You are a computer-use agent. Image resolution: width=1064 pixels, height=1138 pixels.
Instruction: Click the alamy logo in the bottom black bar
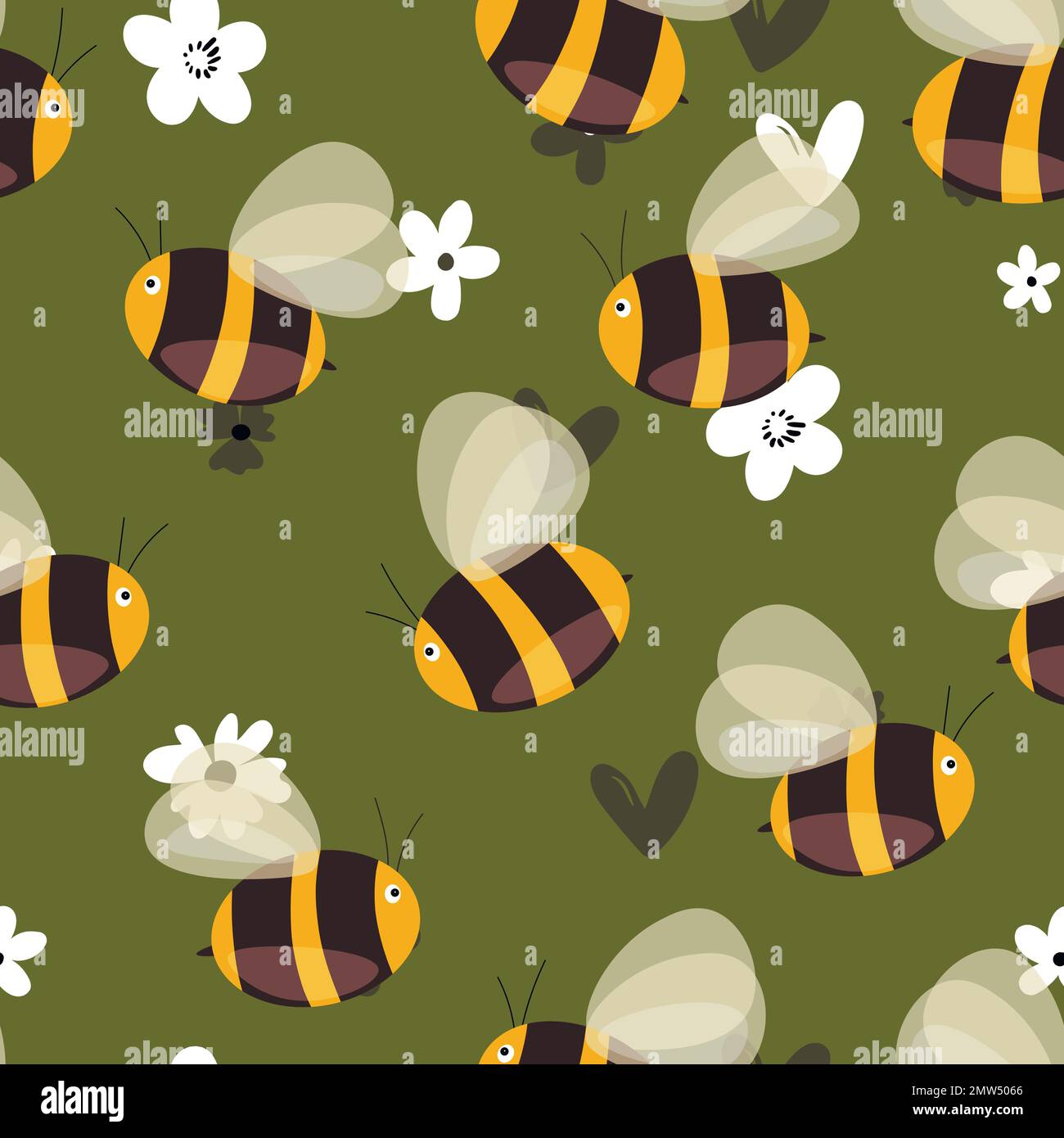(x=82, y=1100)
